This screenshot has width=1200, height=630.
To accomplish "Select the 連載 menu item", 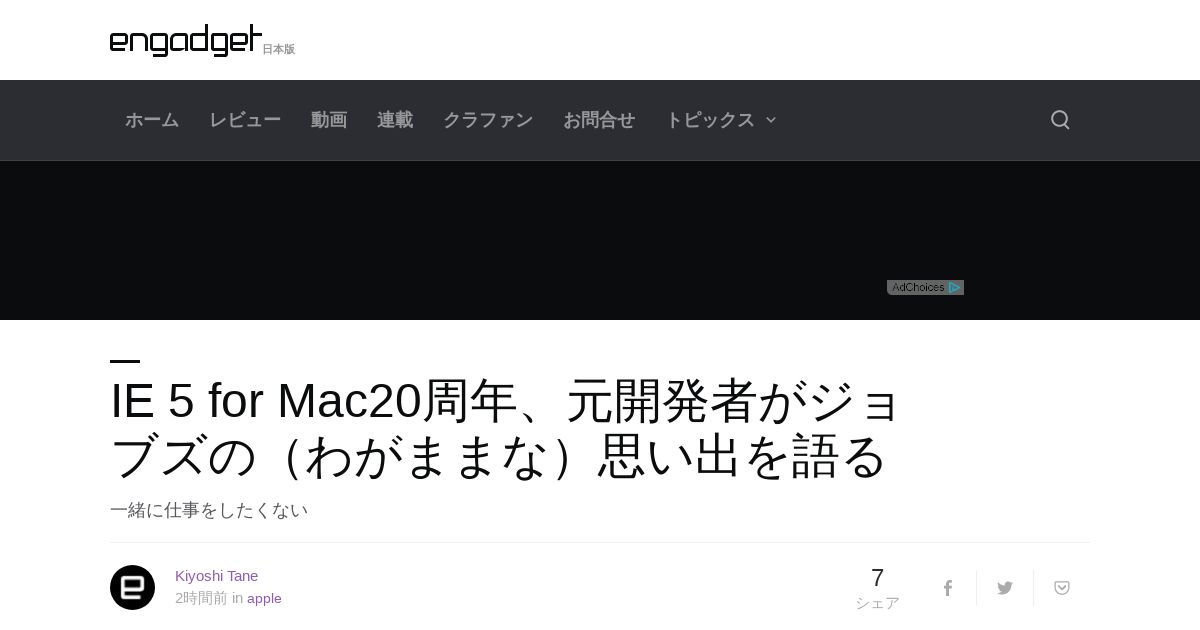I will point(395,120).
